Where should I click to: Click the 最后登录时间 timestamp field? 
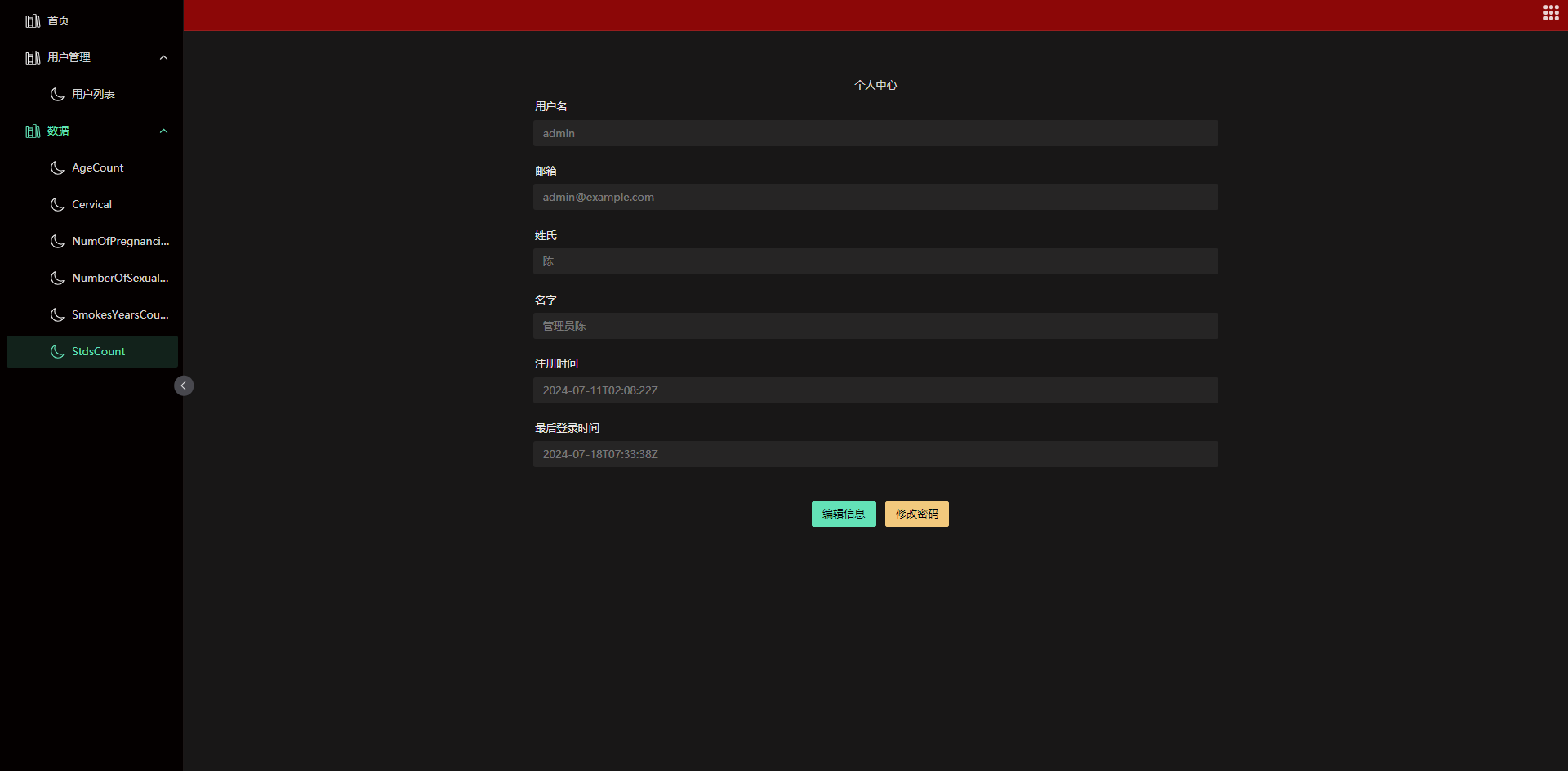click(875, 454)
